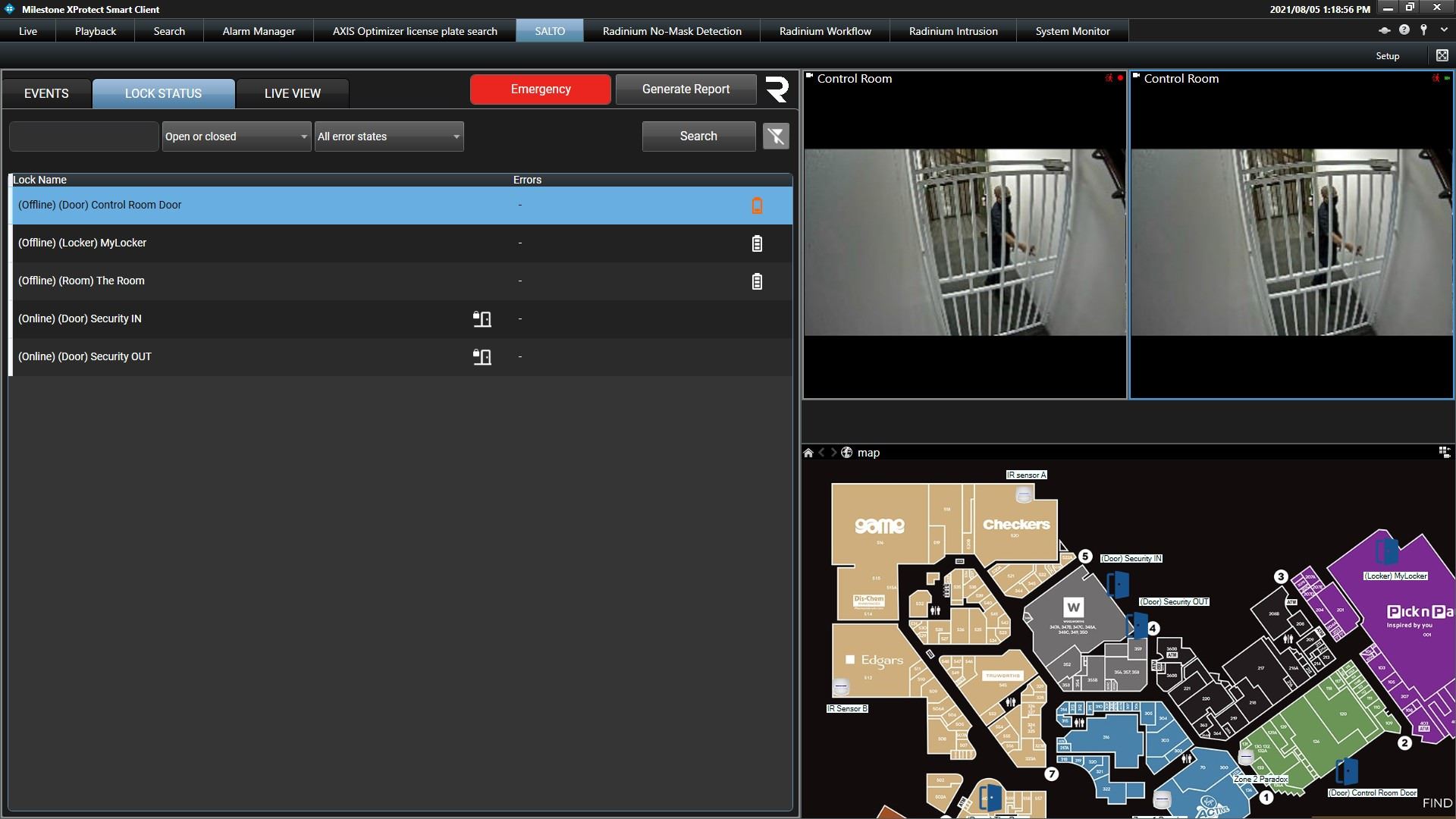Viewport: 1456px width, 819px height.
Task: Select the offline Control Room Door entry
Action: (x=400, y=205)
